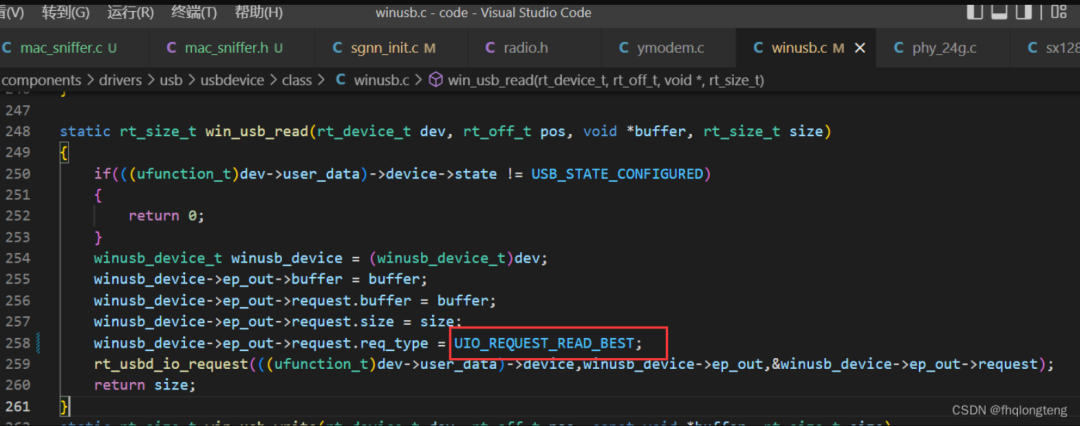Viewport: 1080px width, 426px height.
Task: Click the C icon on ymodem.c tab
Action: [624, 48]
